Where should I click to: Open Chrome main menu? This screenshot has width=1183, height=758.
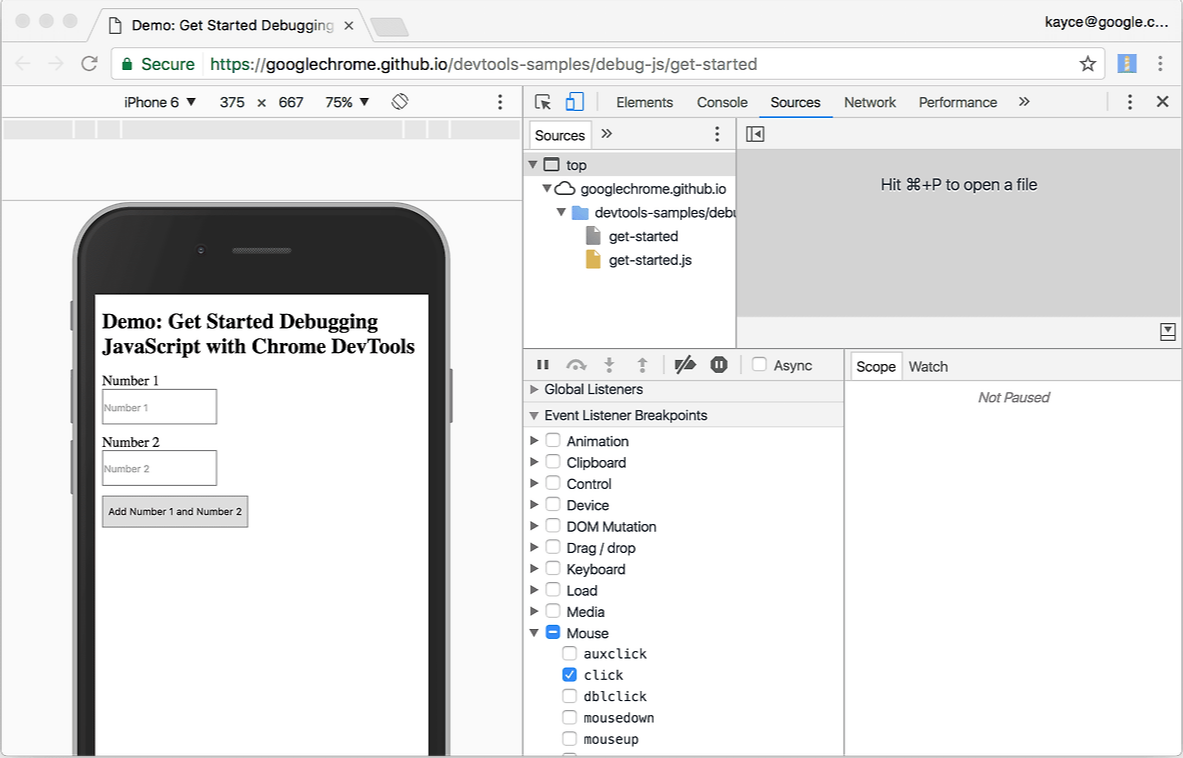[1160, 64]
